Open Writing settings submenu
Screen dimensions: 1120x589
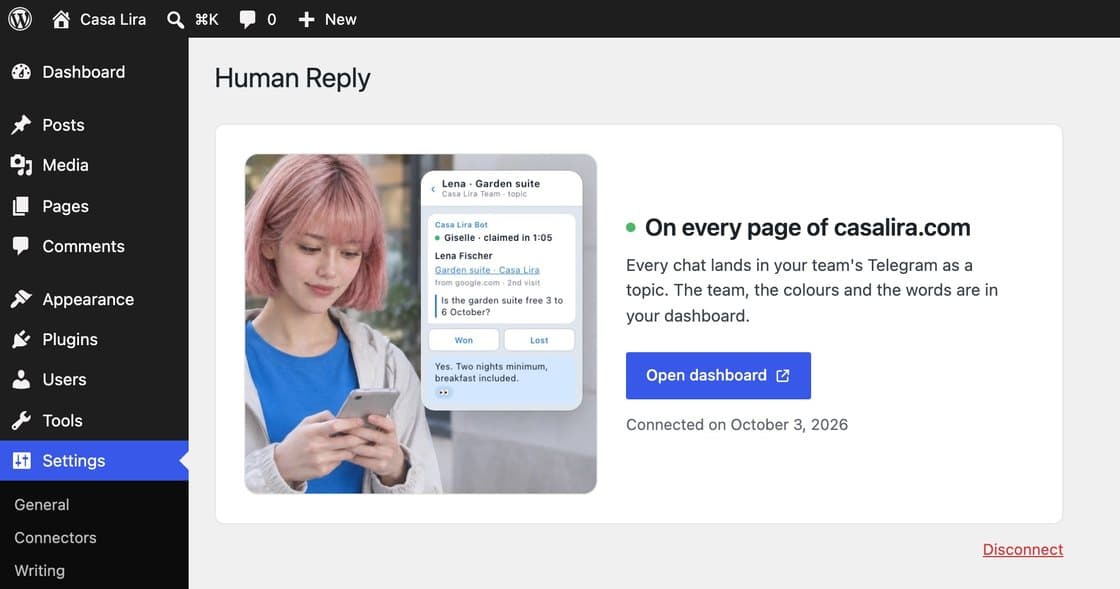[39, 570]
